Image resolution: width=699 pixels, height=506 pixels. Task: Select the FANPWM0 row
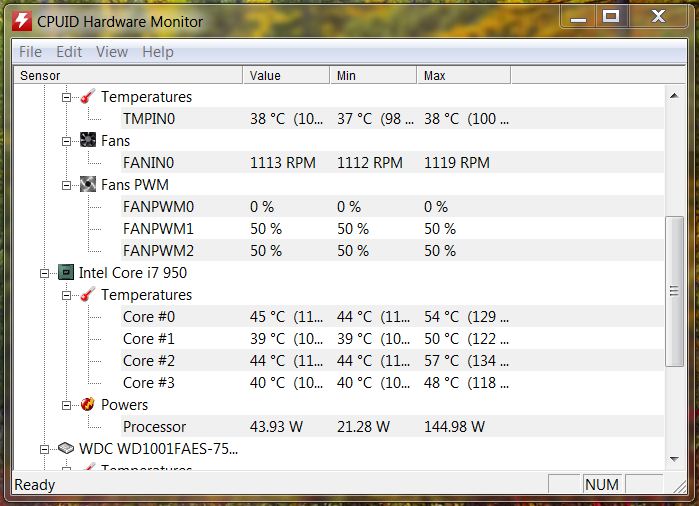[392, 206]
